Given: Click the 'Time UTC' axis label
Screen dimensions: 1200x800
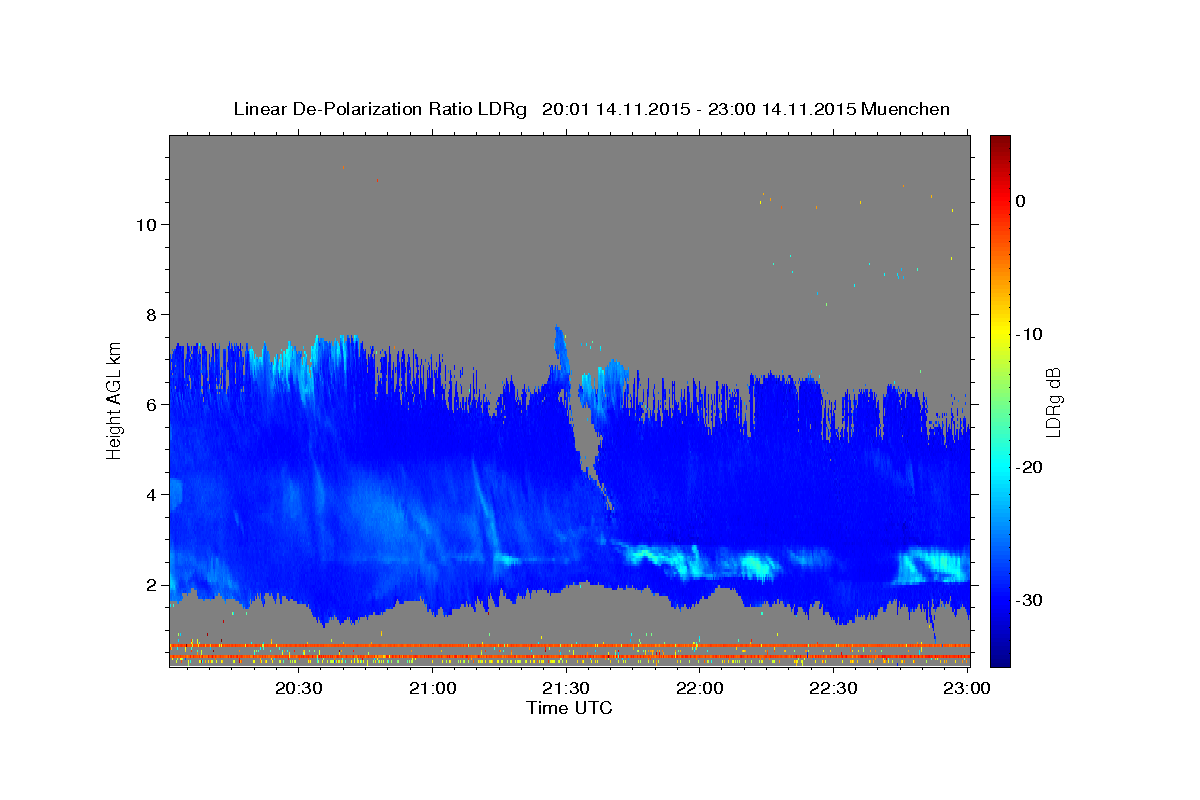Looking at the screenshot, I should coord(569,708).
